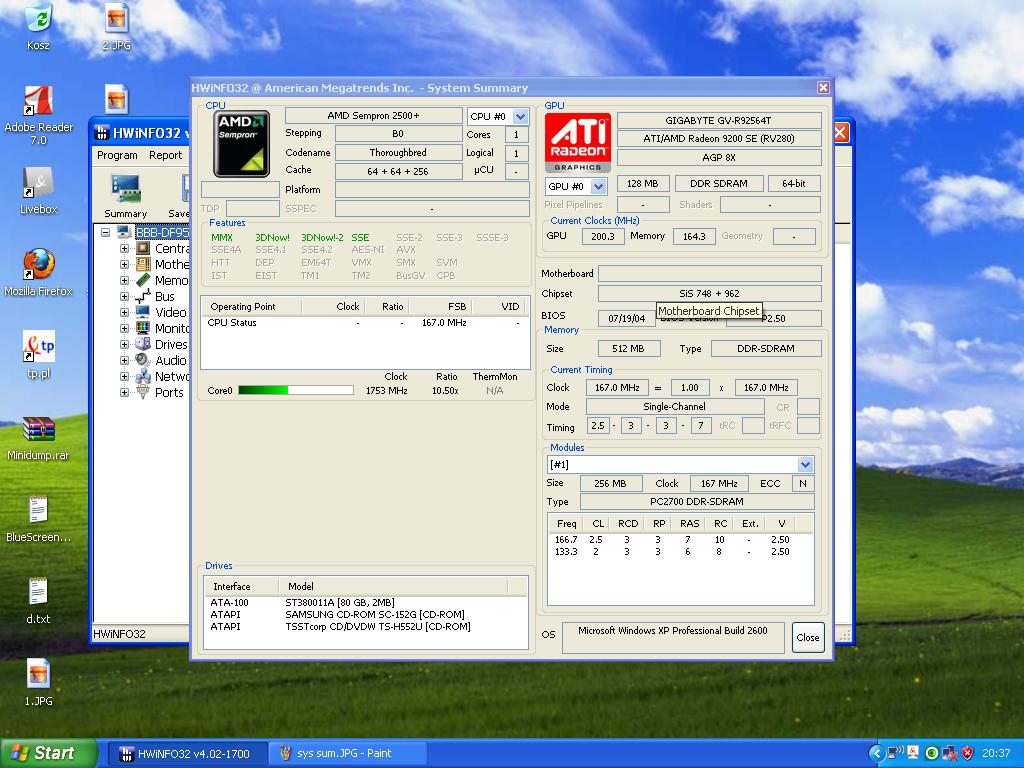Select the Network tree node icon
This screenshot has height=768, width=1024.
tap(142, 376)
